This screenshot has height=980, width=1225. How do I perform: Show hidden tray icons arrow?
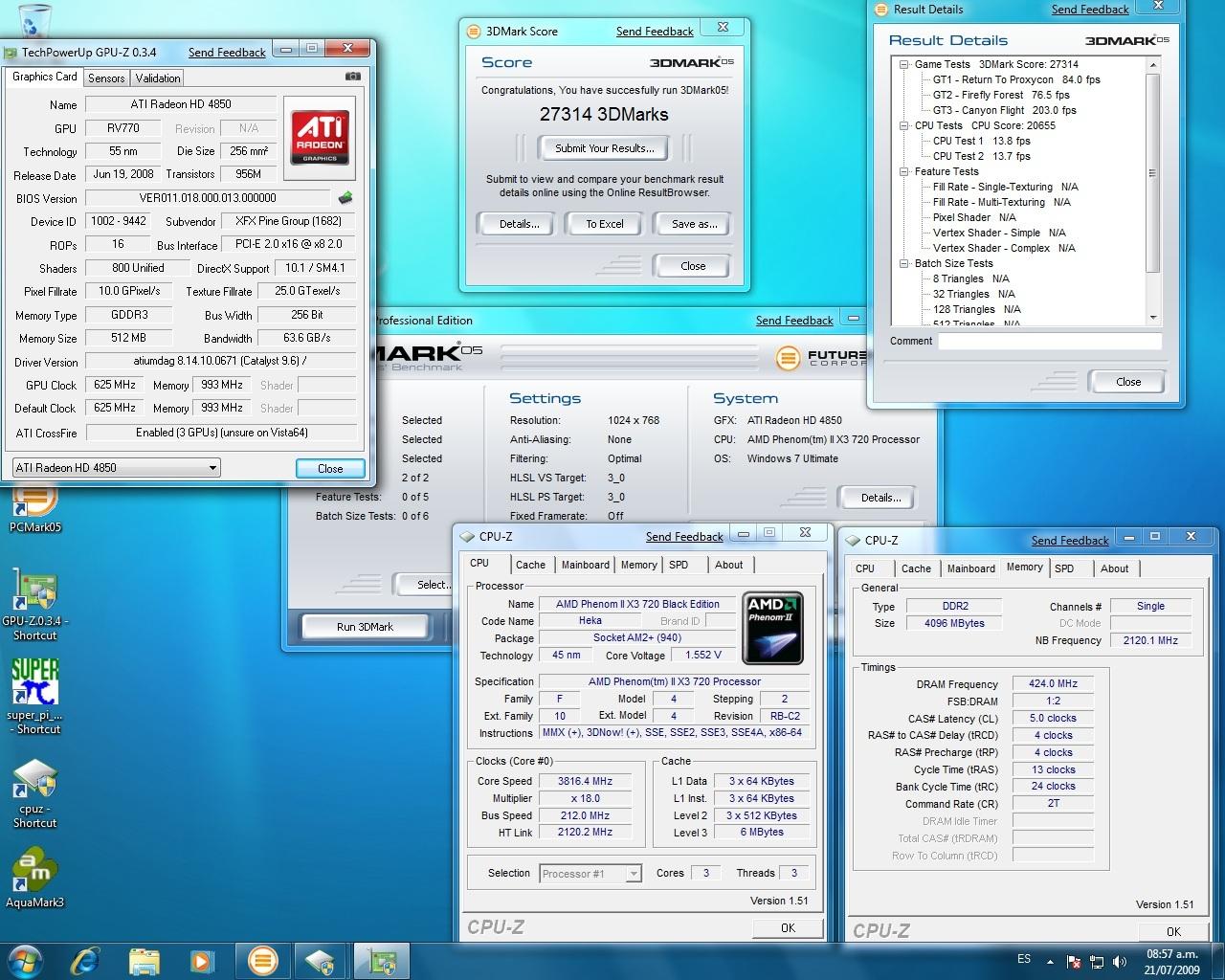click(x=1050, y=962)
